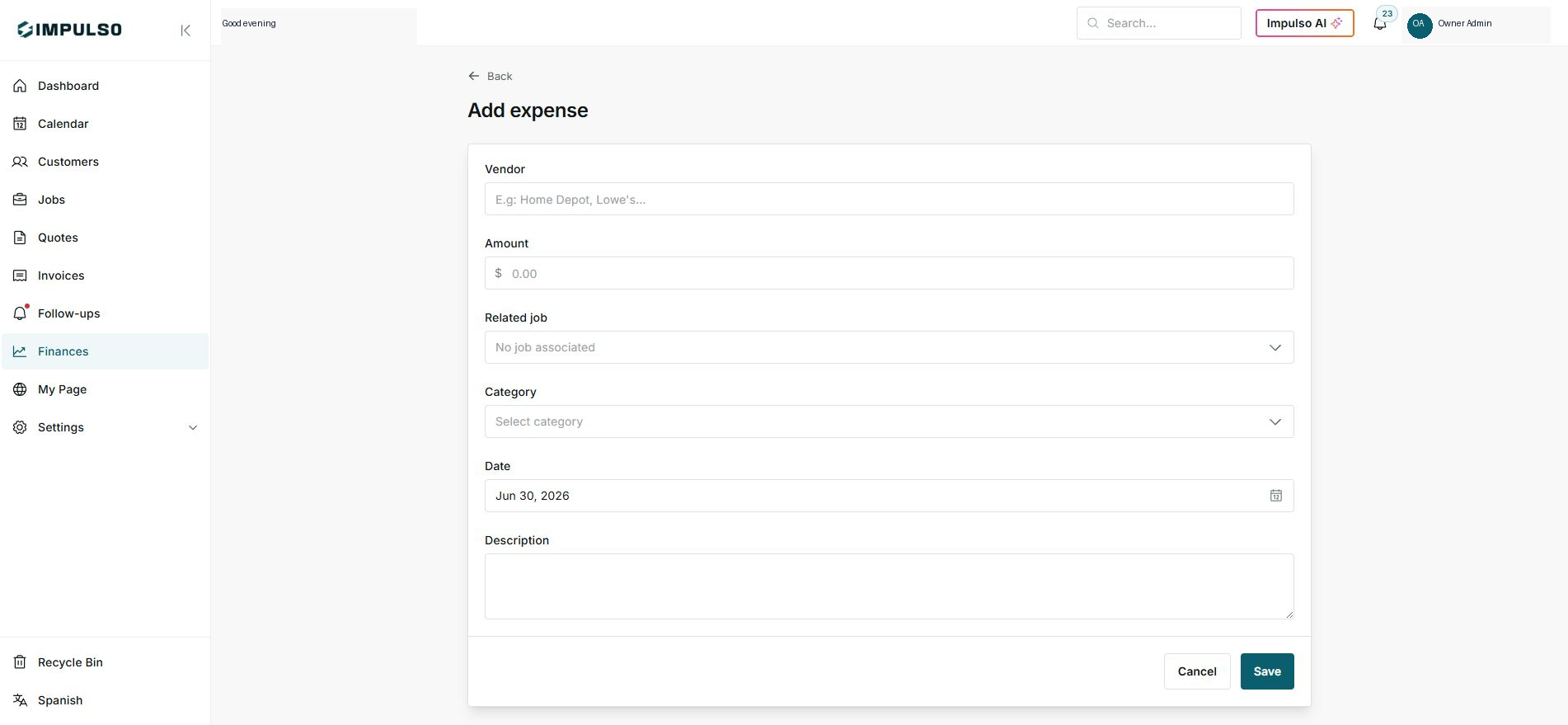Click the Related job chevron arrow
Screen dimensions: 1568x725
tap(1275, 347)
